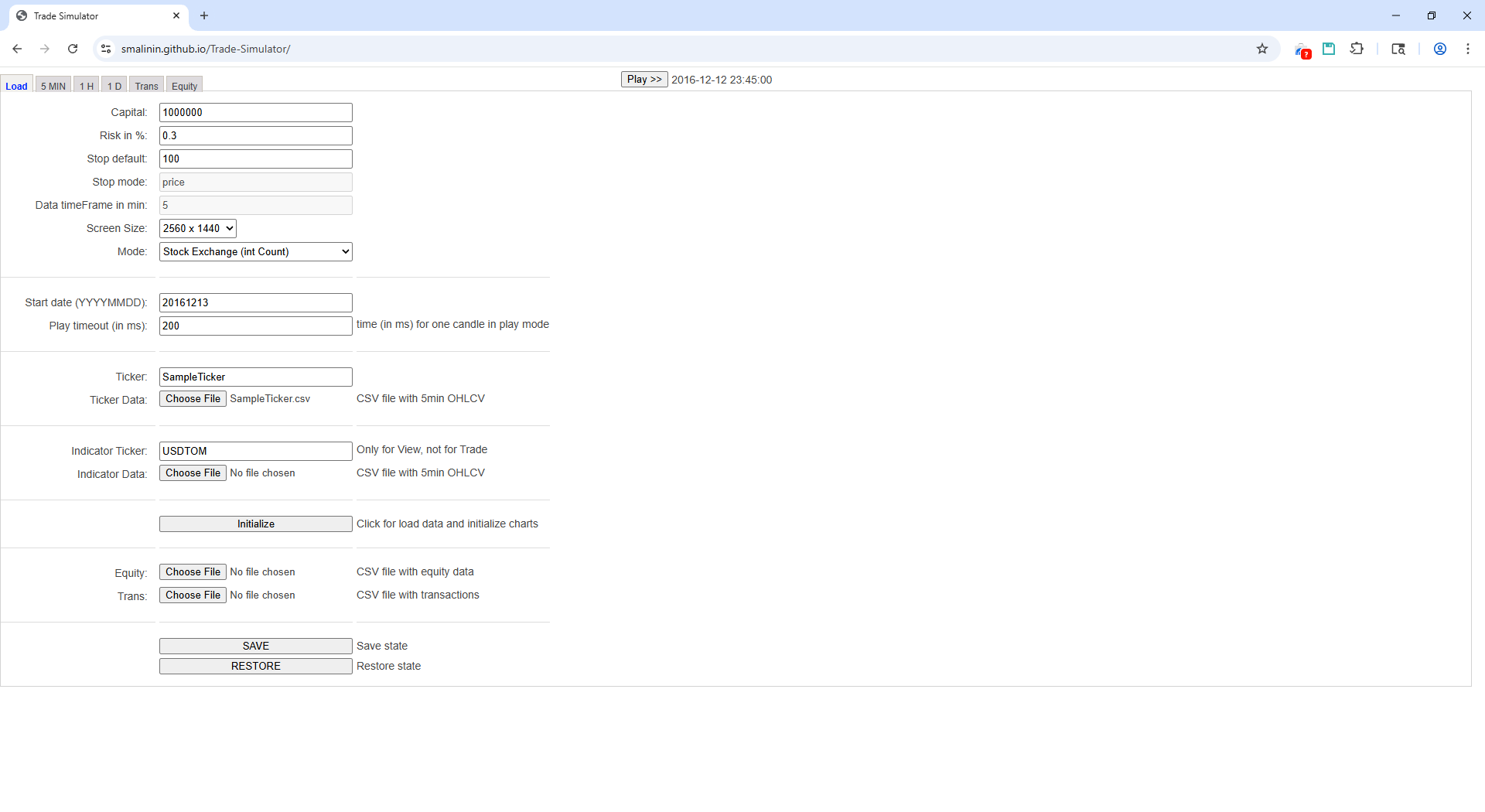Click the SAVE state button
The image size is (1485, 812).
click(x=256, y=646)
